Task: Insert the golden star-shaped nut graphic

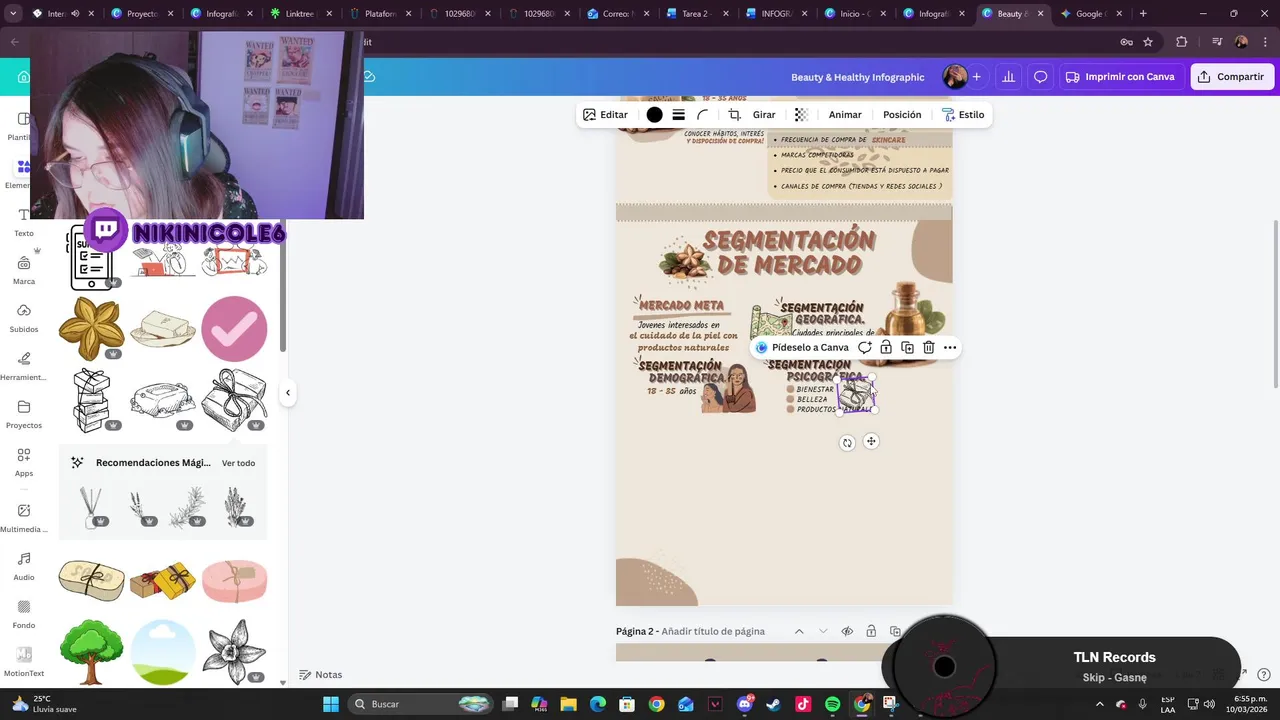Action: point(91,328)
